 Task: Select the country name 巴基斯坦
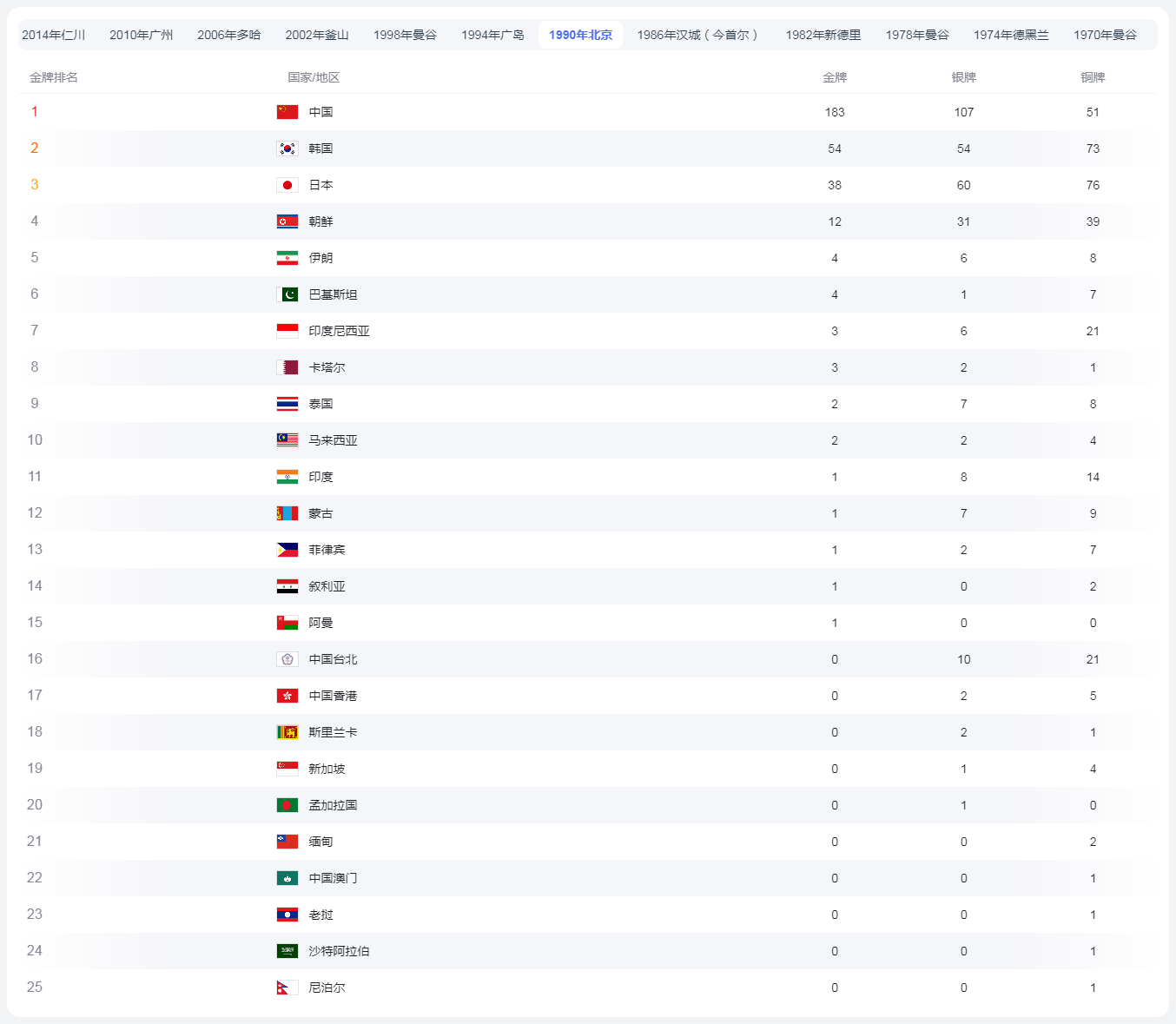334,294
